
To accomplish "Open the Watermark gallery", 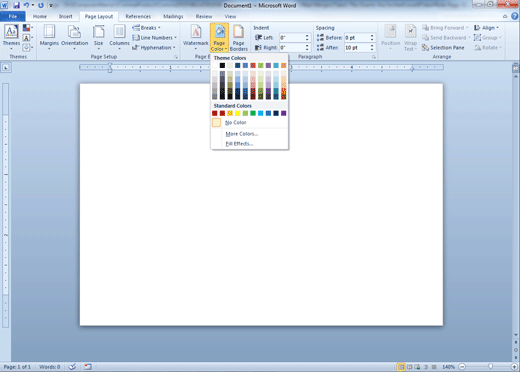I will (196, 37).
